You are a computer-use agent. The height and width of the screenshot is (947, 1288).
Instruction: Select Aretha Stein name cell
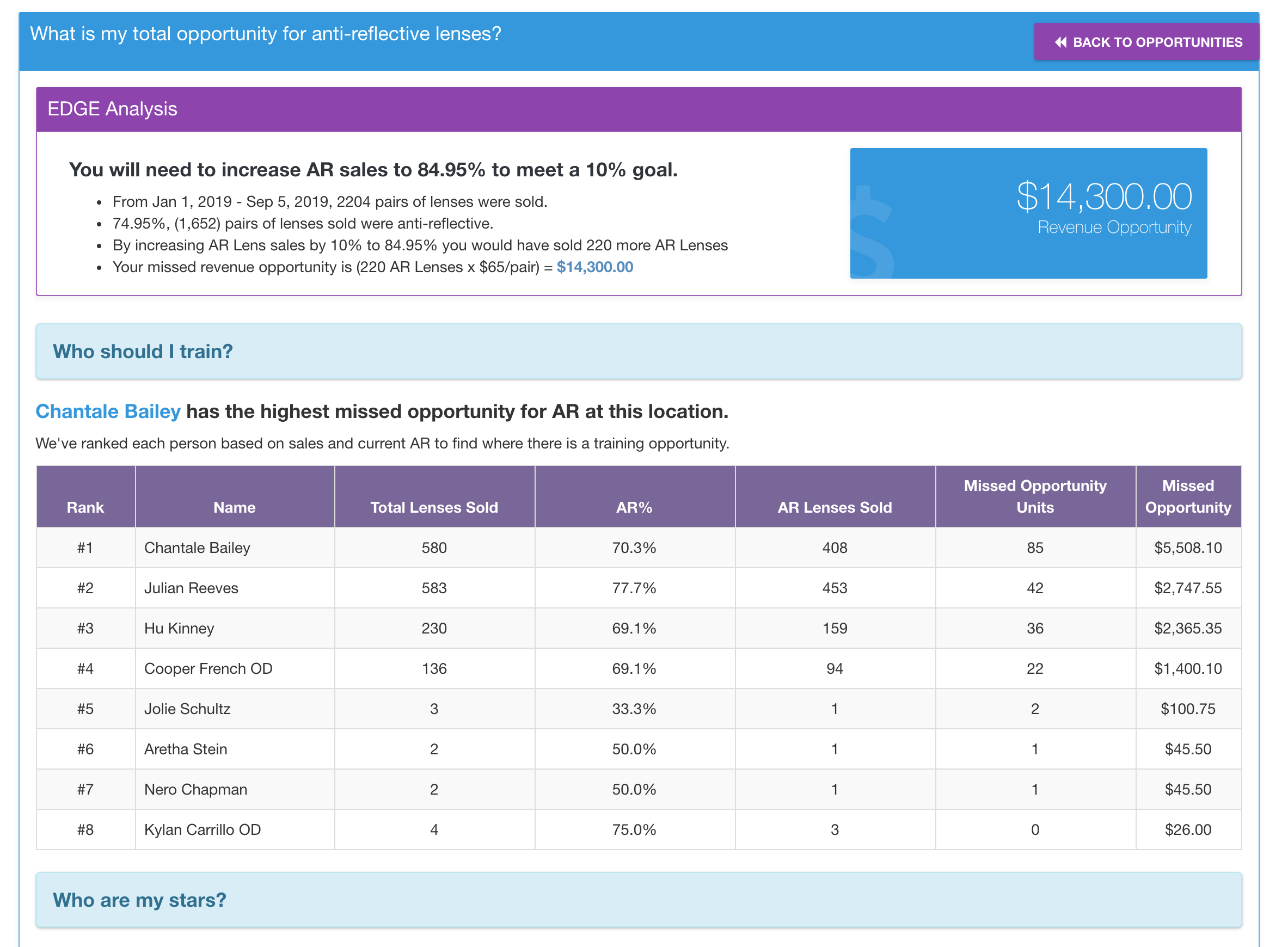(x=235, y=749)
